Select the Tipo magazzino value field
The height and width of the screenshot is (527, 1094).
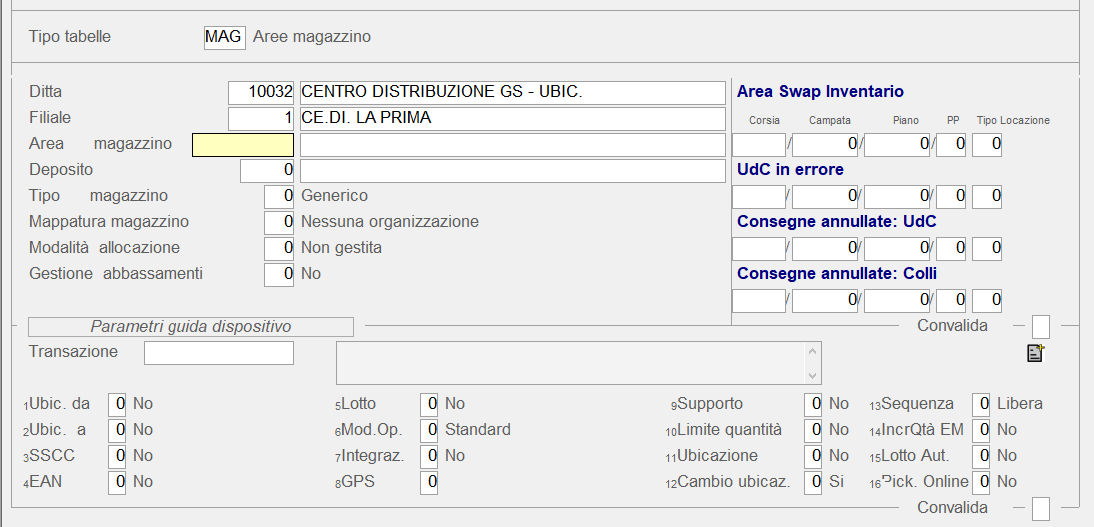(279, 197)
